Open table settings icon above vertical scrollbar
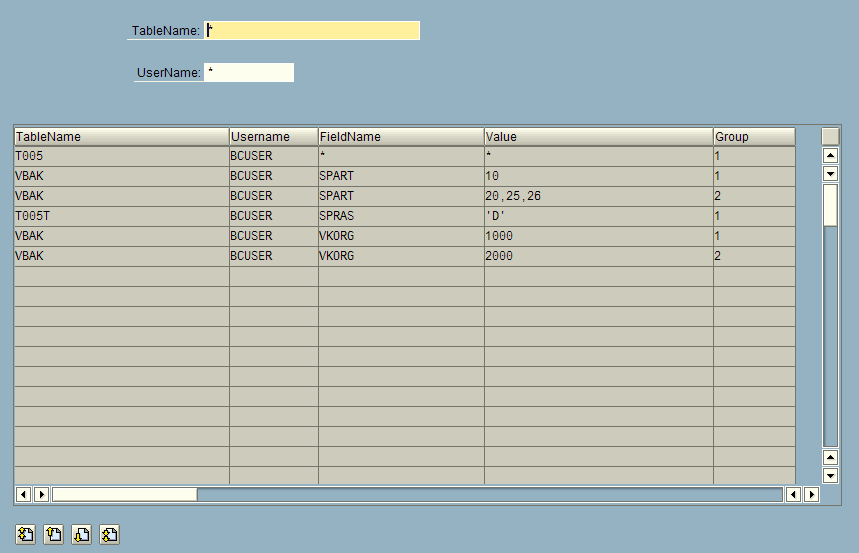 (831, 136)
